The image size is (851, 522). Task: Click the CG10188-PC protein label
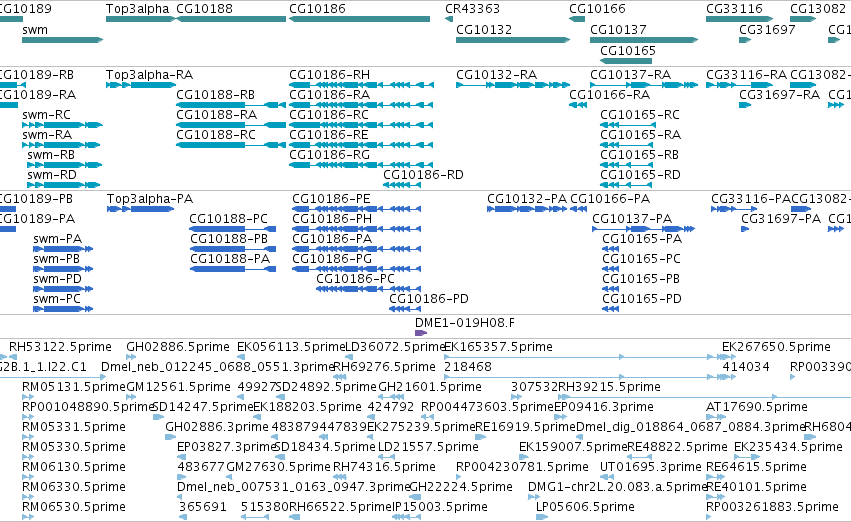point(228,219)
